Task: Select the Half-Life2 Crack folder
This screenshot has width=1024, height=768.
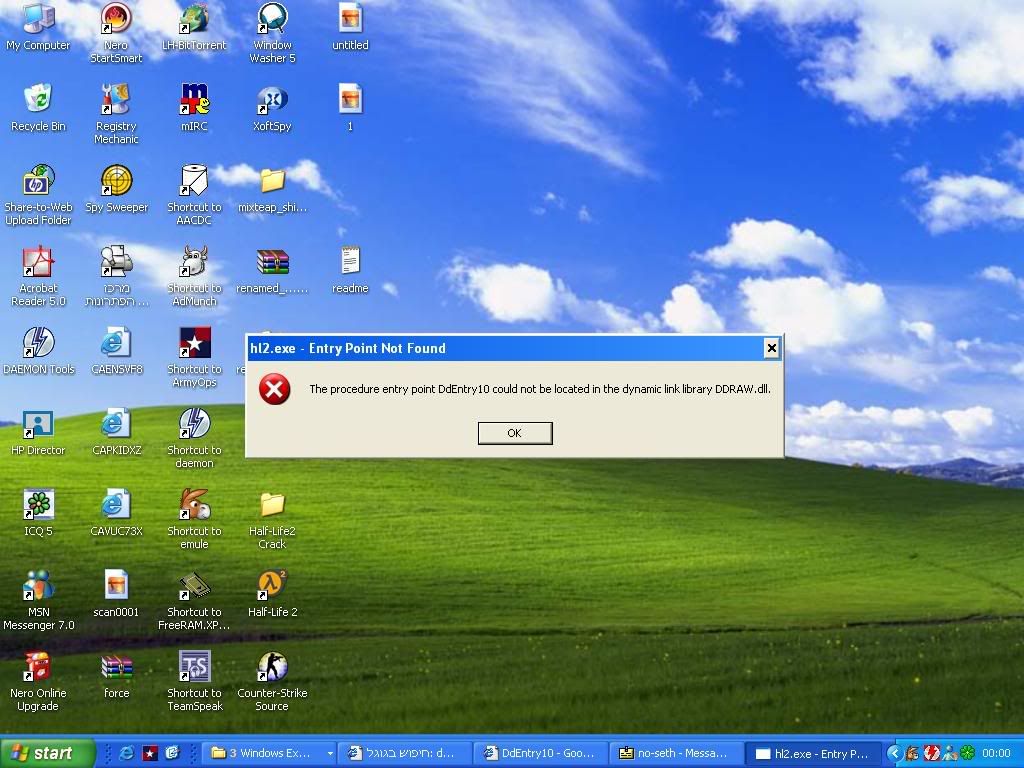Action: [x=272, y=519]
